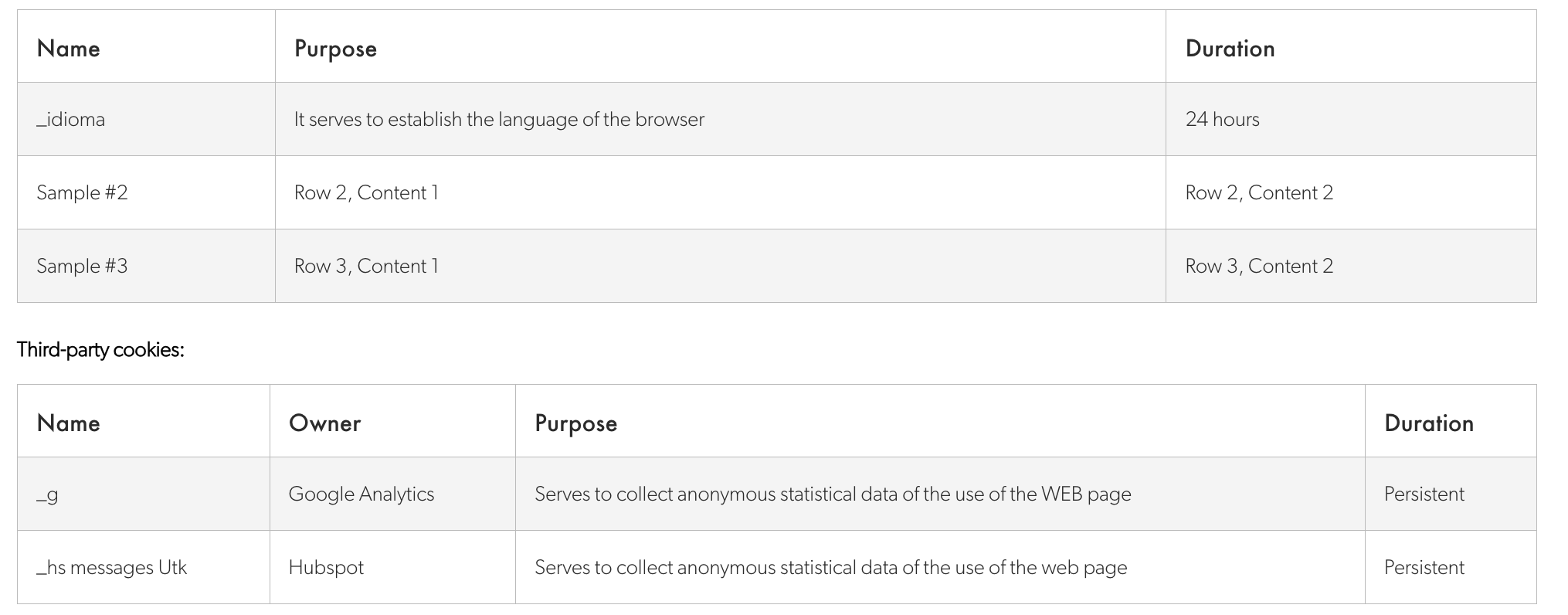Click the 'Row 3, Content 2' cell
The width and height of the screenshot is (1568, 615).
click(1350, 266)
